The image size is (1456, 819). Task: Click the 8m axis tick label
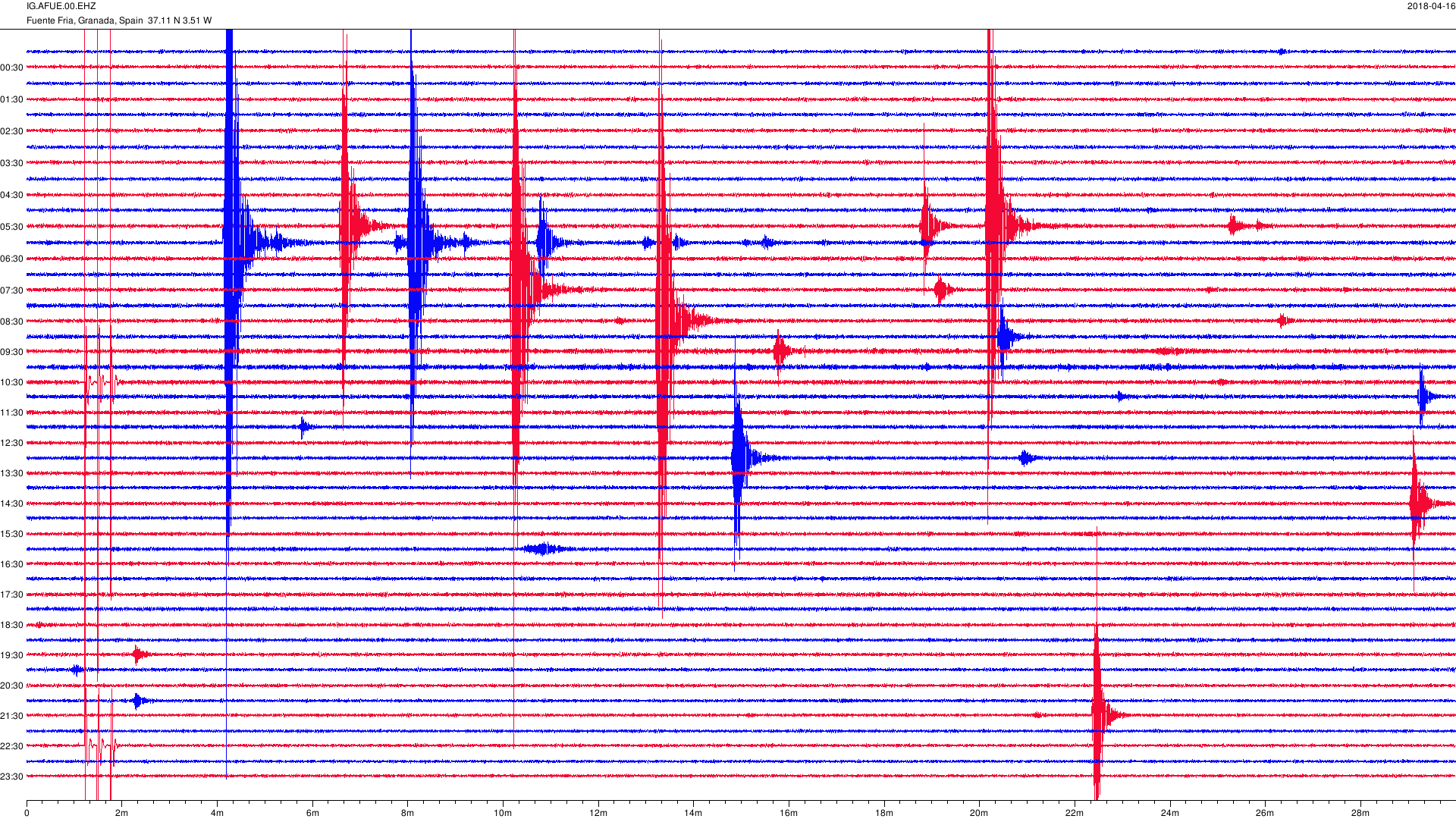(407, 813)
